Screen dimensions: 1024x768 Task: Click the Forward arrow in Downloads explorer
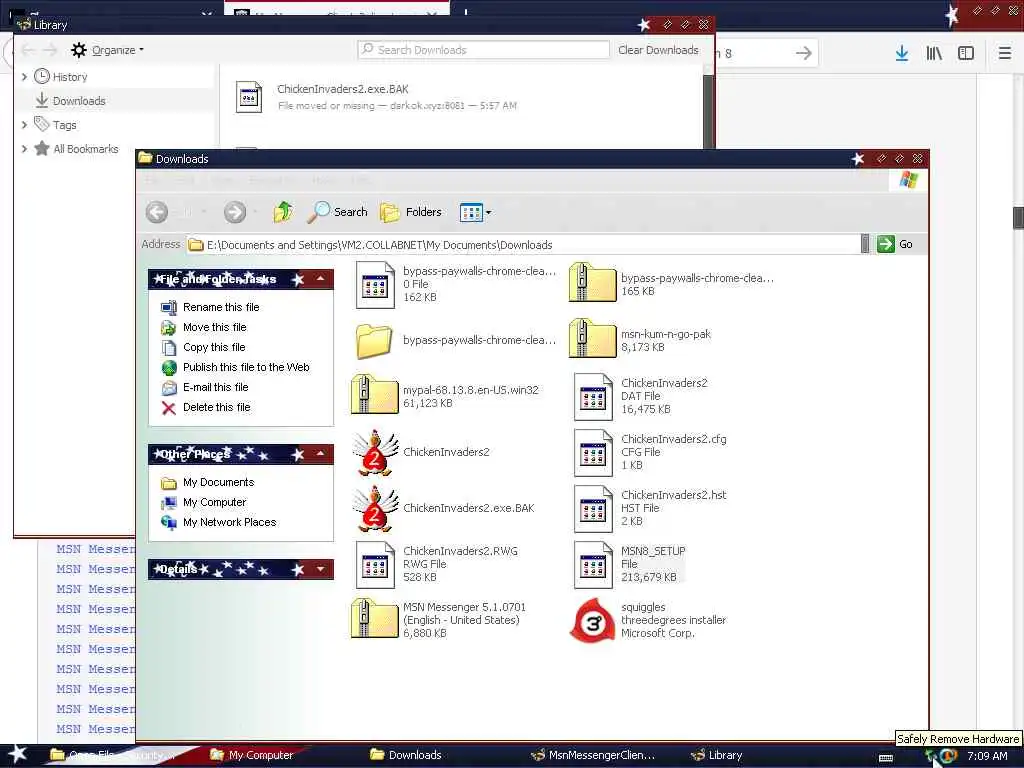pyautogui.click(x=235, y=212)
